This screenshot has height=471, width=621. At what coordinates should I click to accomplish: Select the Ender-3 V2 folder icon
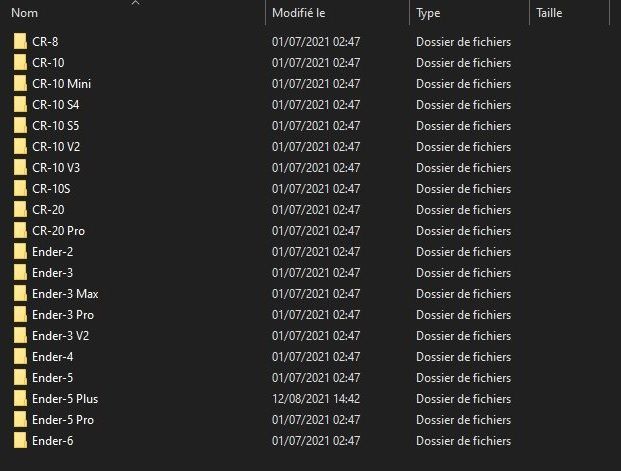click(x=20, y=336)
